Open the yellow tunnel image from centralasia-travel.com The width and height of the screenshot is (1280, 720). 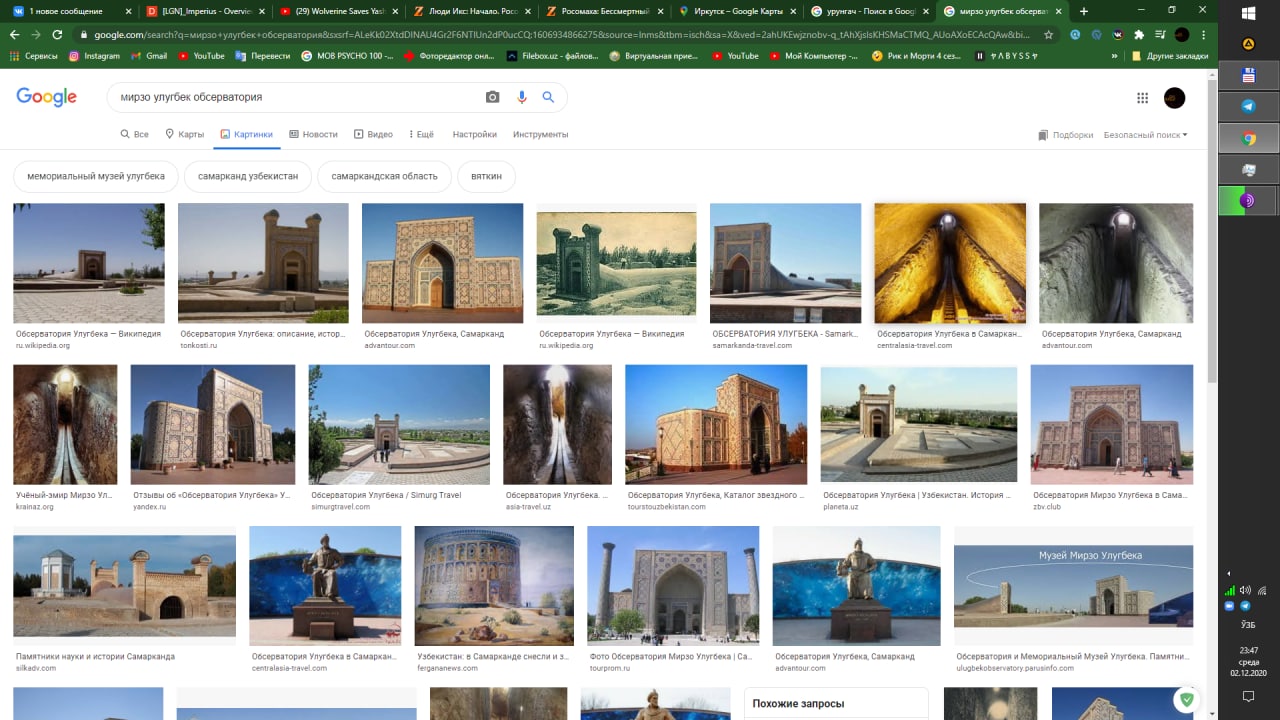pos(950,263)
